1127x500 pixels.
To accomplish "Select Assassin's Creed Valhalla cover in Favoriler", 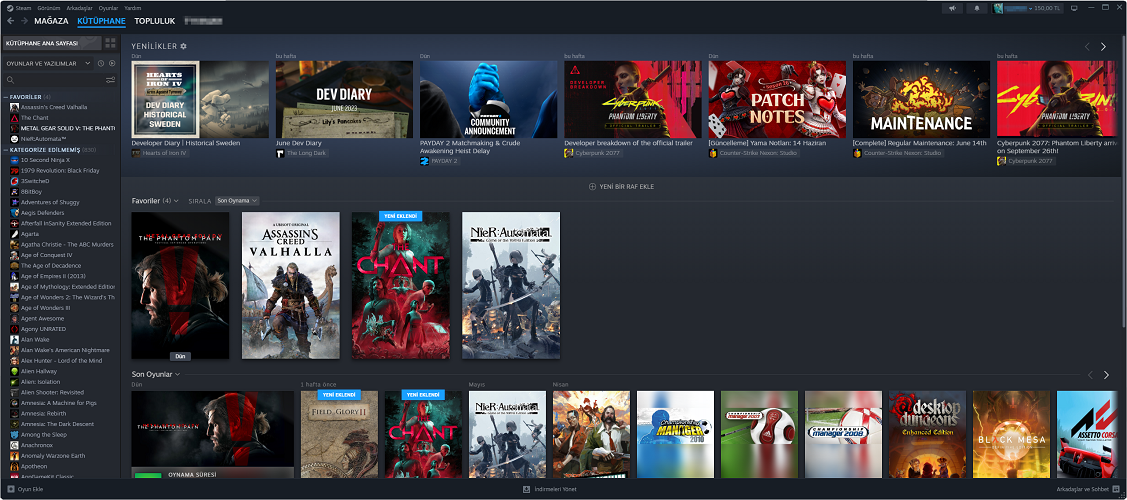I will click(290, 285).
